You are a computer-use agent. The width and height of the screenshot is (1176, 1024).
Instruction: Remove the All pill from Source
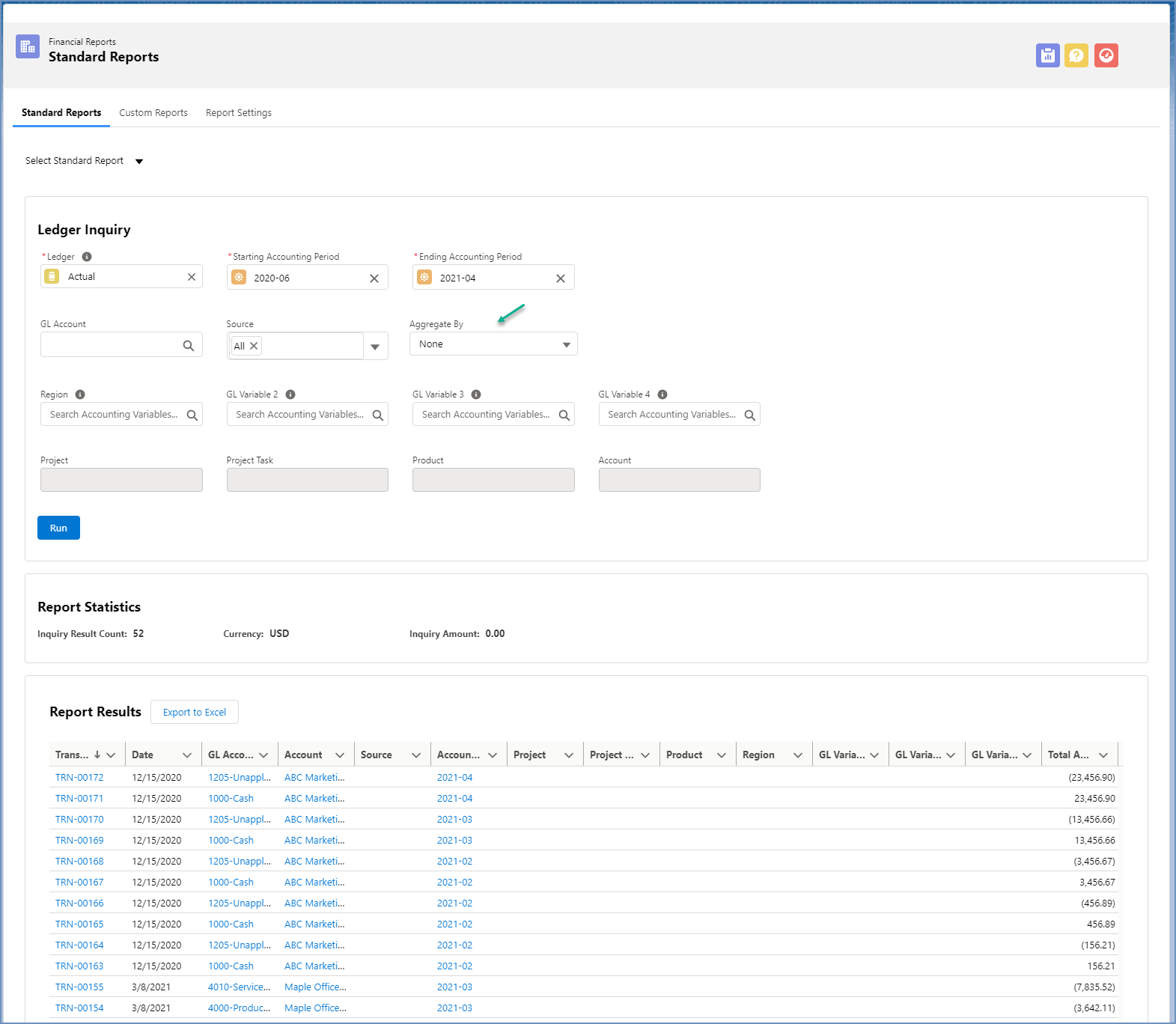pyautogui.click(x=254, y=346)
